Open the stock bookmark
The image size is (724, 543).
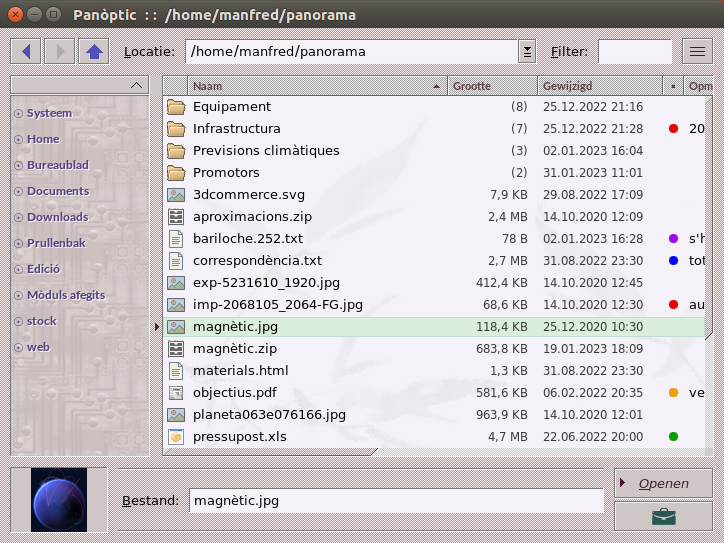tap(42, 321)
